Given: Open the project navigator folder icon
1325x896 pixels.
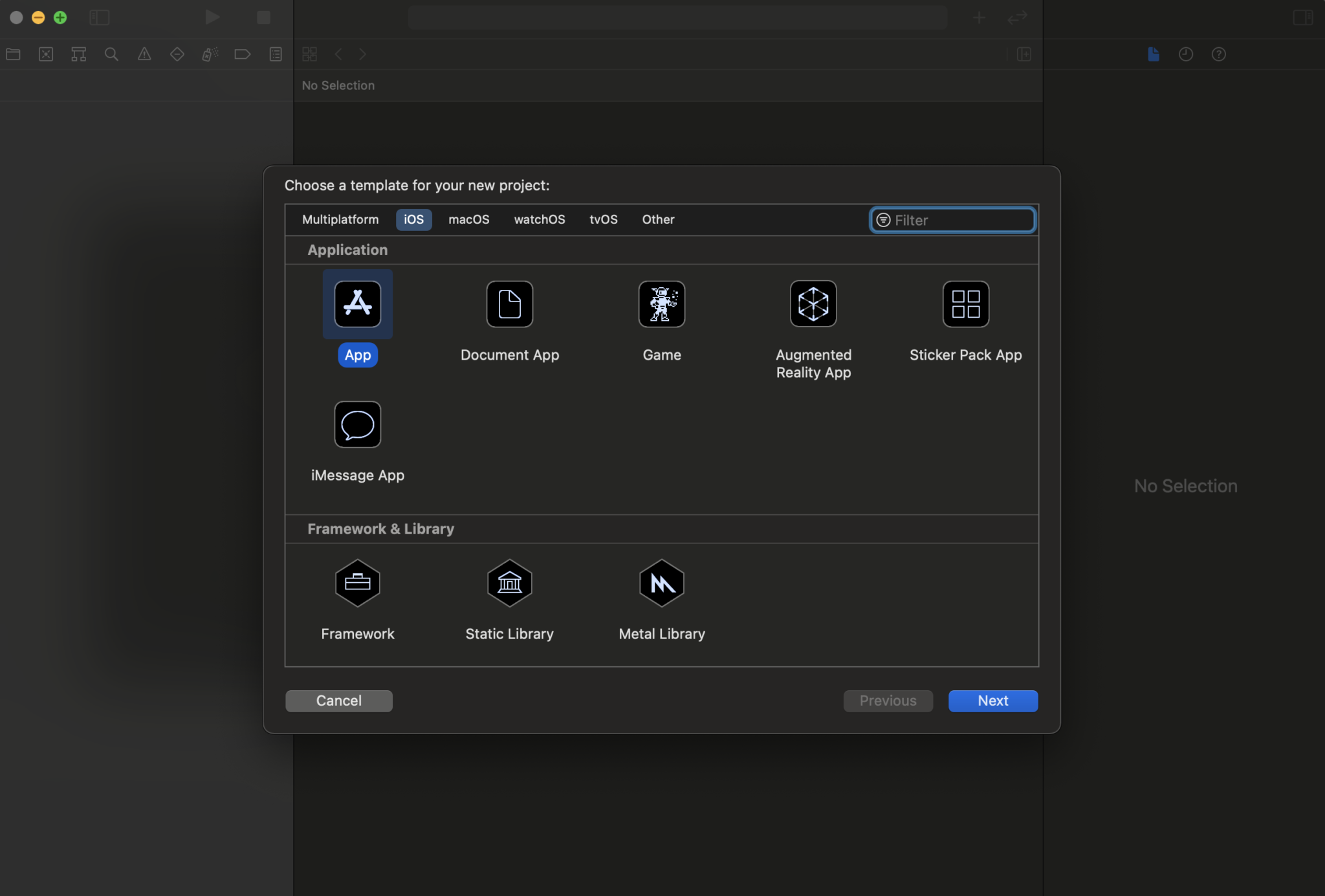Looking at the screenshot, I should (13, 54).
